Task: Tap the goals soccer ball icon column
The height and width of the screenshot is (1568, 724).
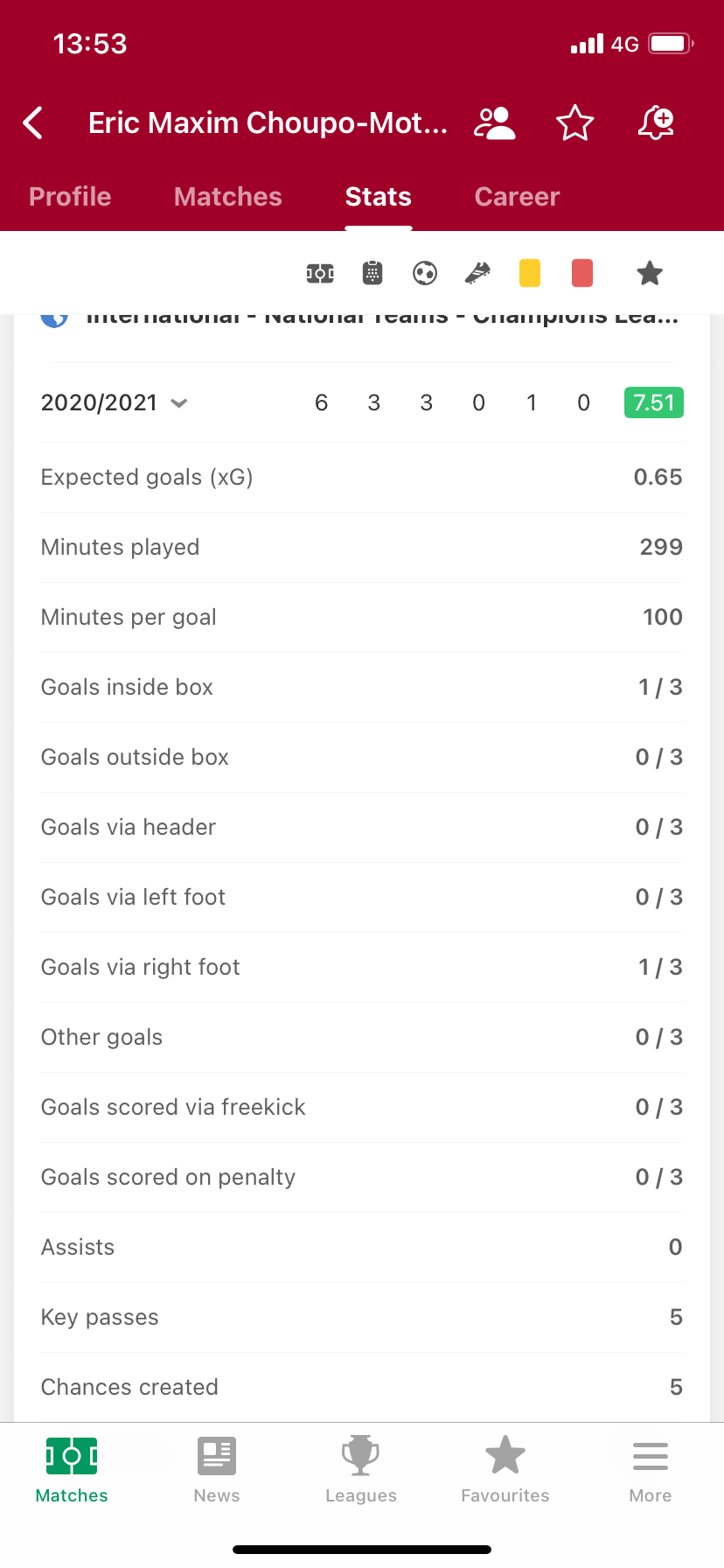Action: click(x=425, y=274)
